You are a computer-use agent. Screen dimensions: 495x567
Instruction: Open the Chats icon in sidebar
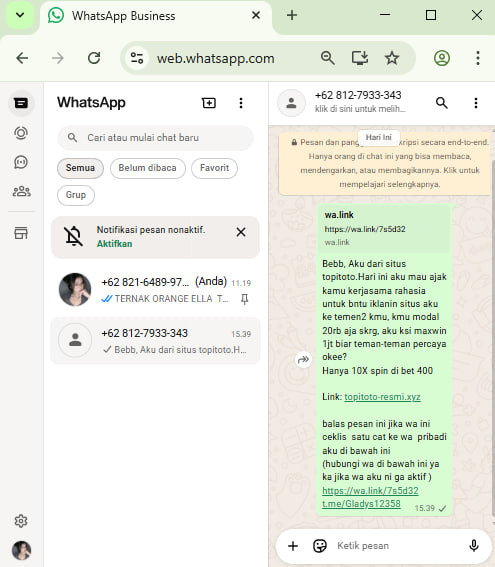[x=21, y=103]
